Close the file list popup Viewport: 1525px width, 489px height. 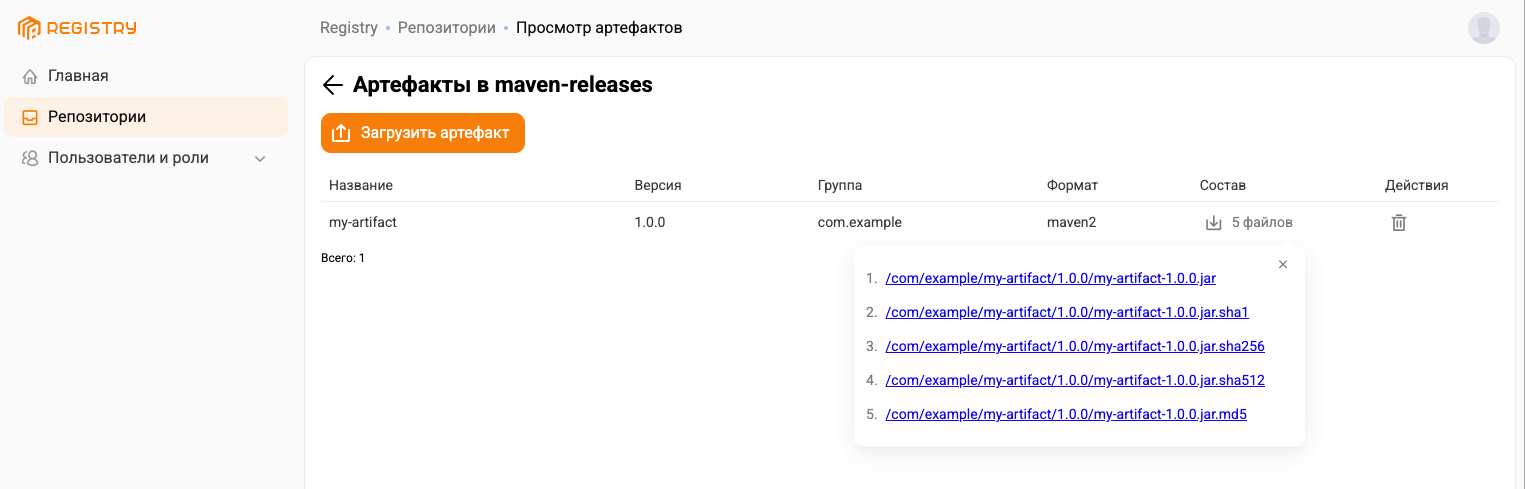(x=1283, y=265)
